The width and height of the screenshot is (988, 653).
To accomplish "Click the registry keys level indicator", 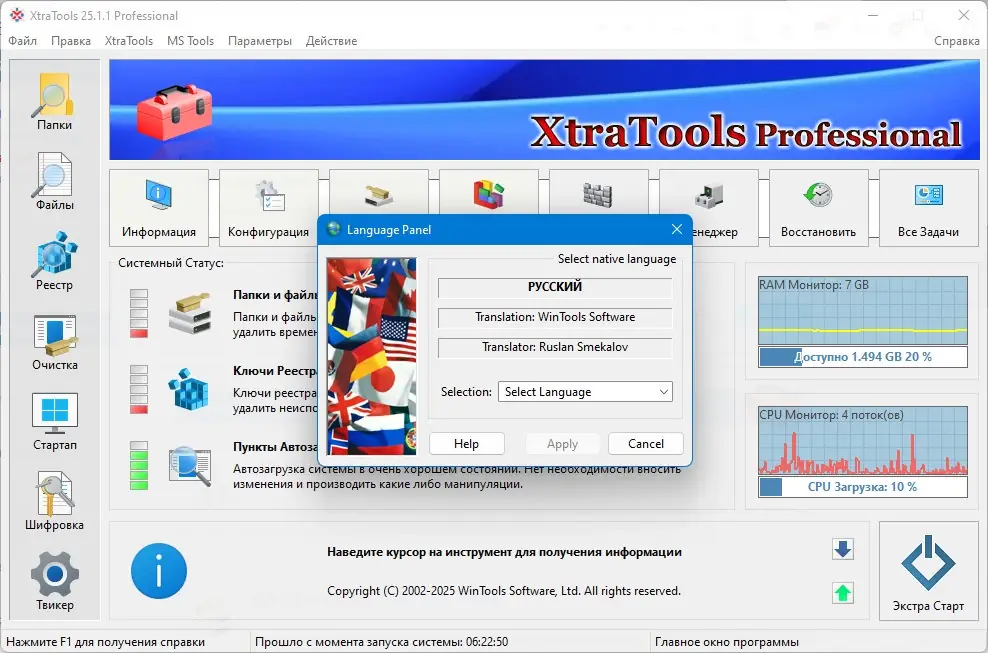I will click(139, 389).
